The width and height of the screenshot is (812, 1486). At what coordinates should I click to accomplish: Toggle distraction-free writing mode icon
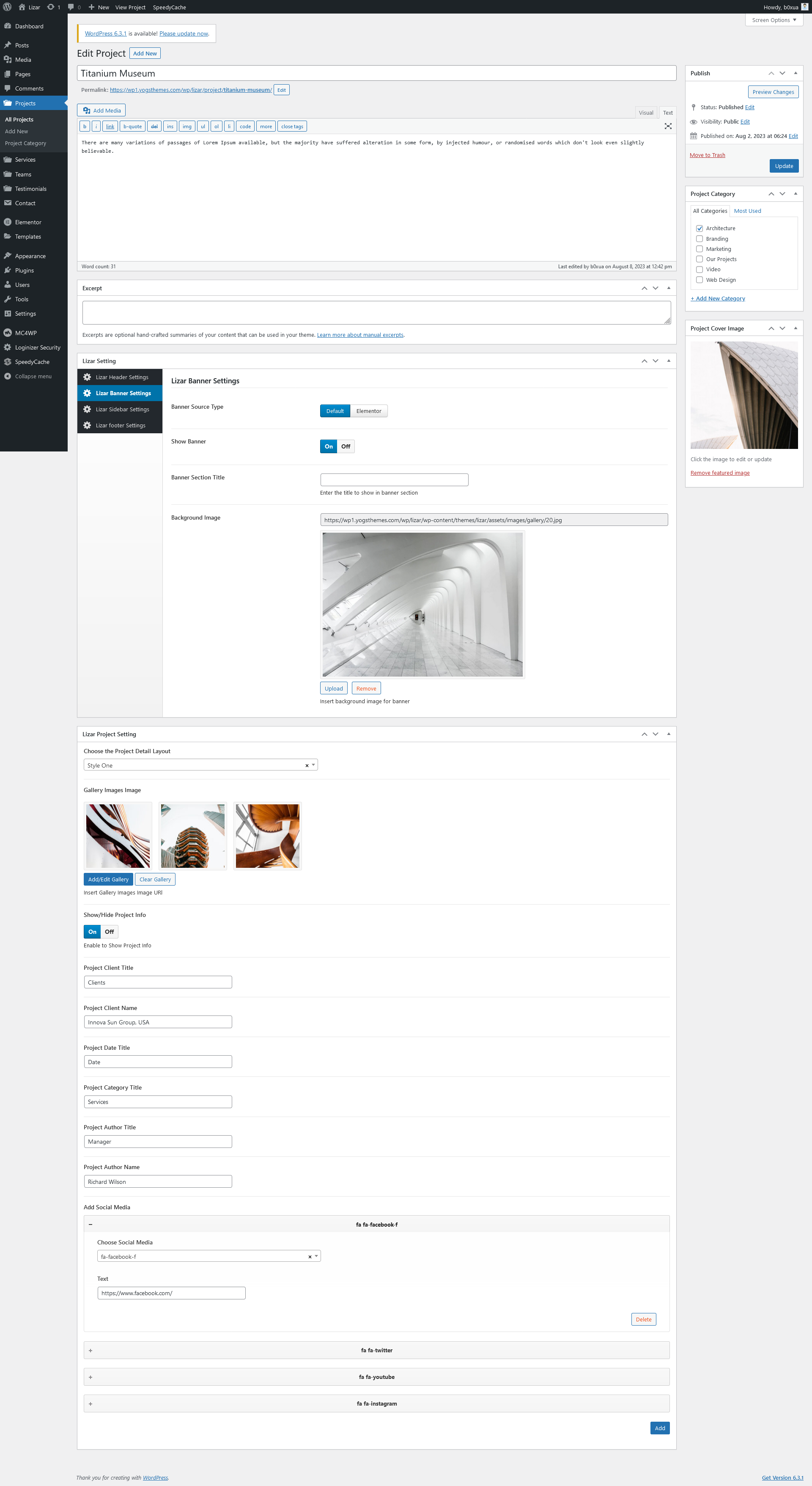(668, 127)
